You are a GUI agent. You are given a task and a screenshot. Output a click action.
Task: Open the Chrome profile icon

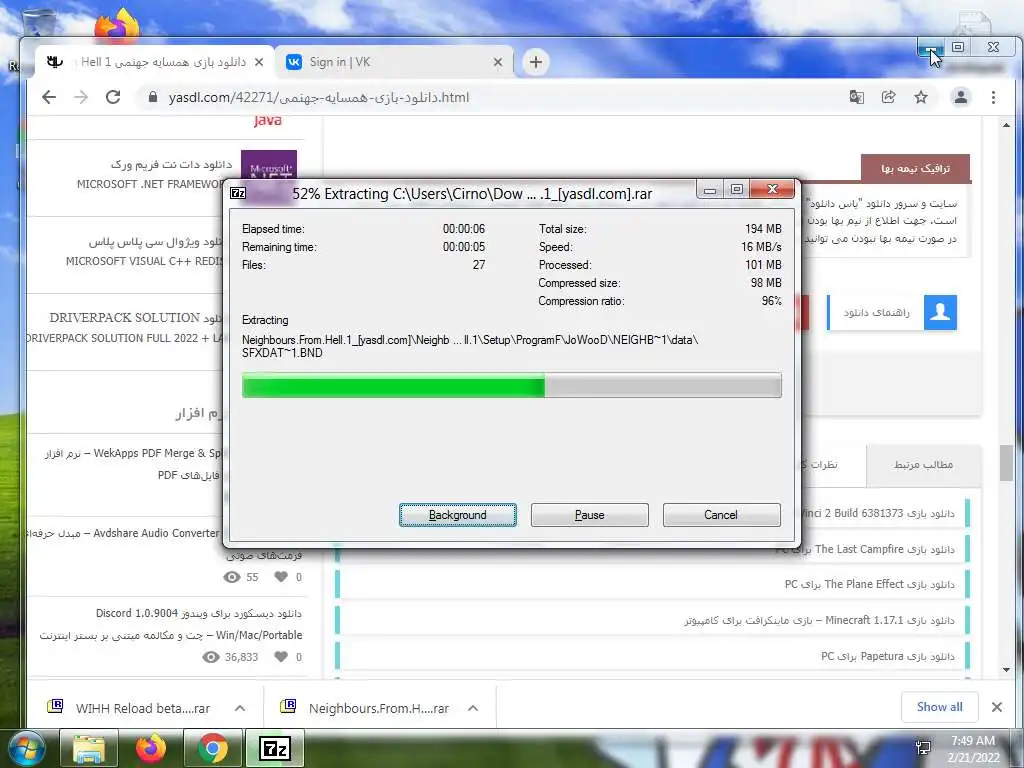[x=961, y=97]
